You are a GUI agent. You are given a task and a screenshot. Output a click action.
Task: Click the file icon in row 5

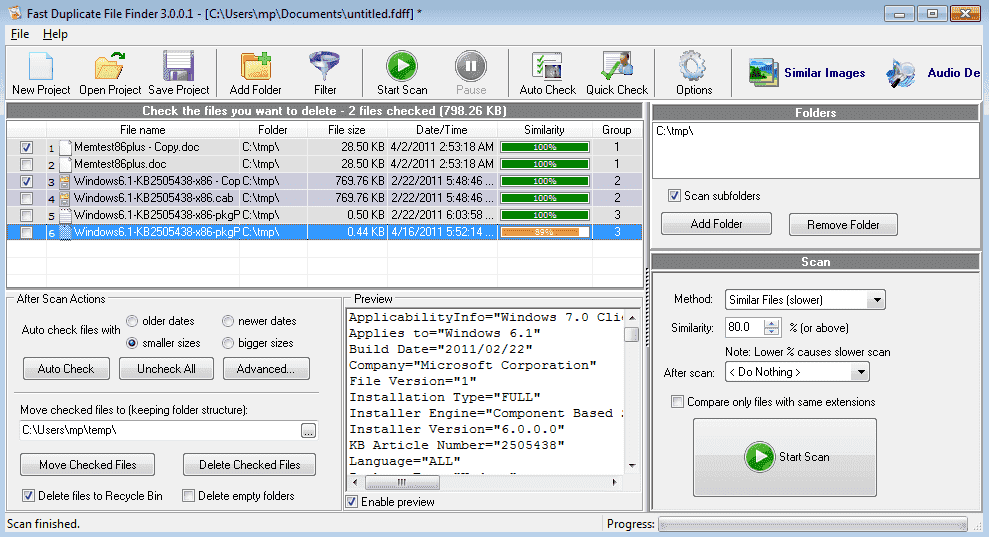65,216
